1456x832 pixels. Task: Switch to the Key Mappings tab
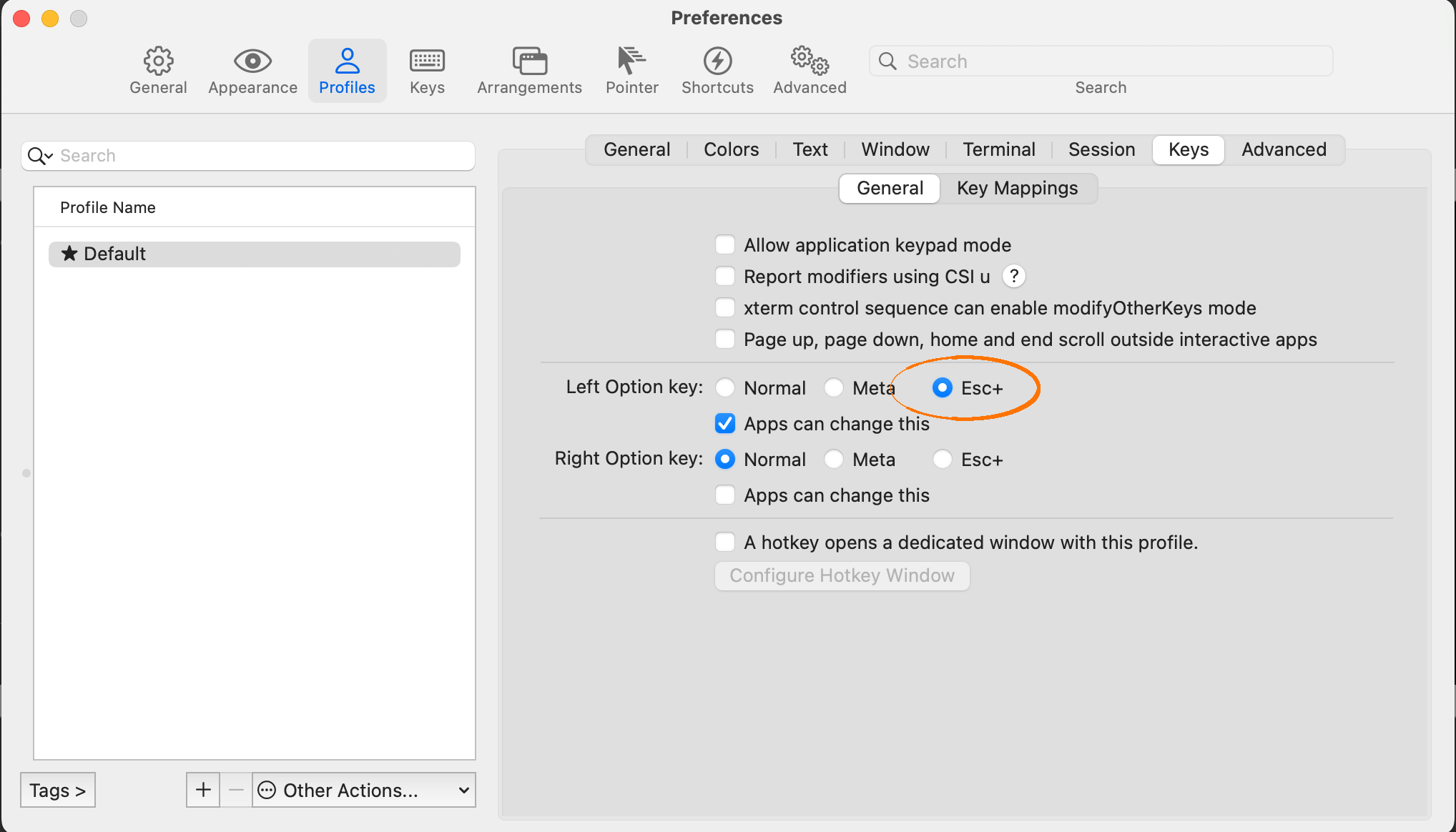[1017, 188]
